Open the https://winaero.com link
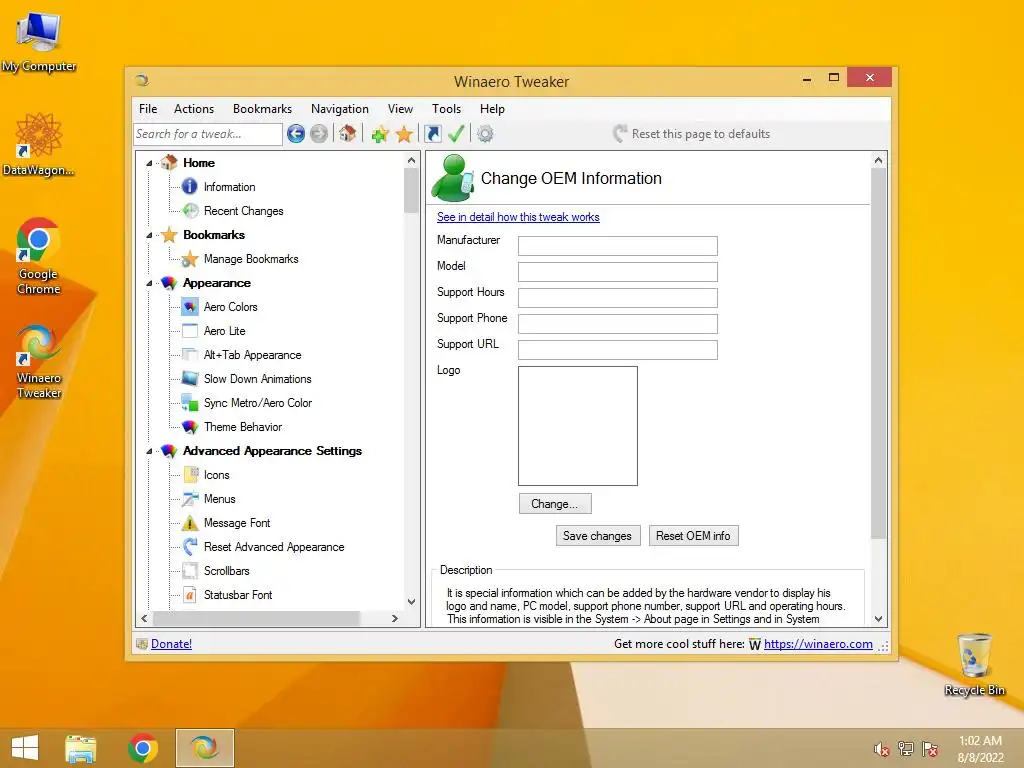The image size is (1024, 768). click(818, 644)
